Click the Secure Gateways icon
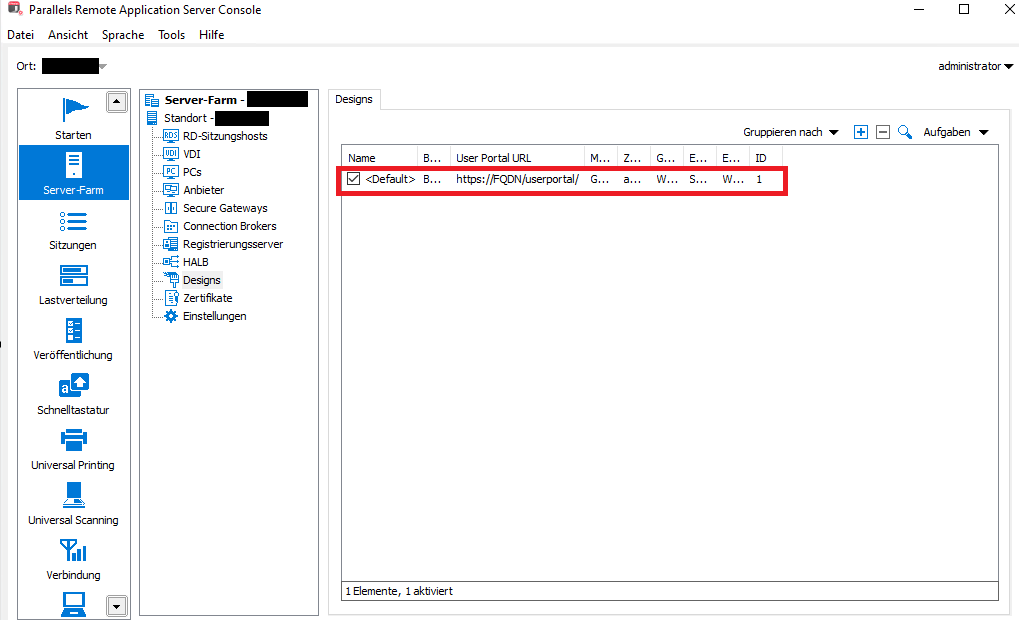This screenshot has width=1019, height=620. (x=171, y=208)
